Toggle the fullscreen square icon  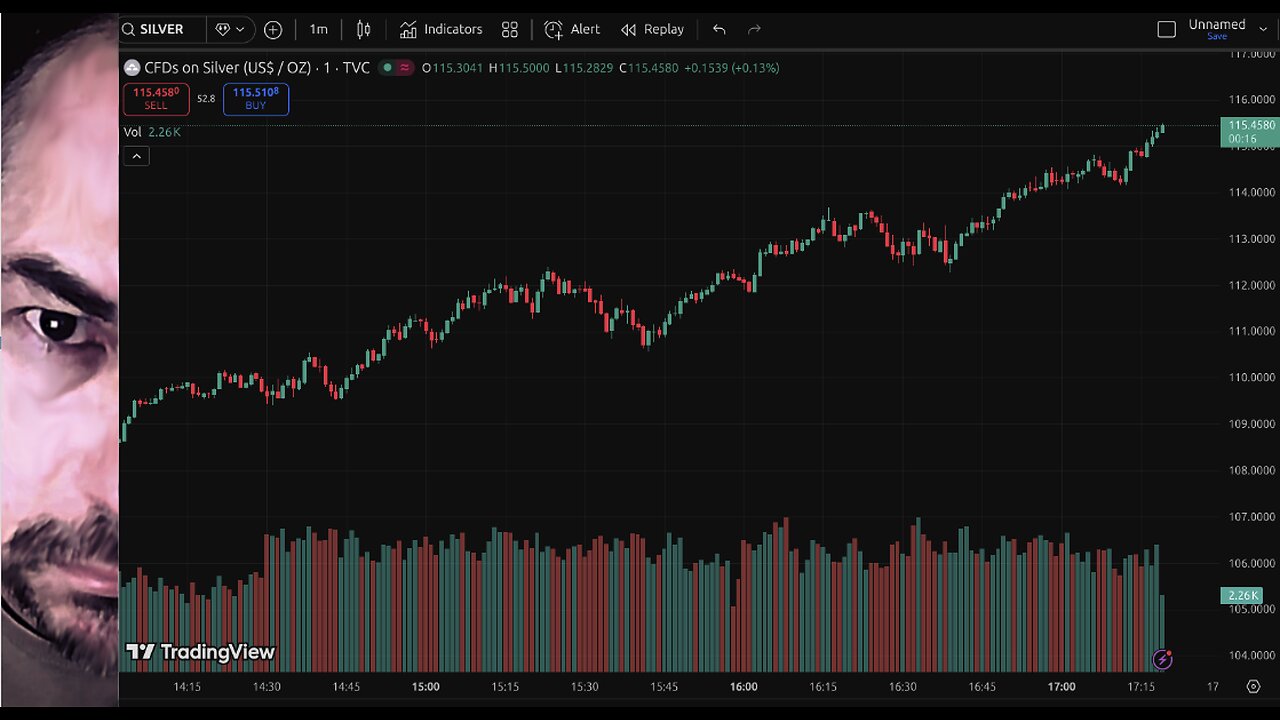(1166, 30)
